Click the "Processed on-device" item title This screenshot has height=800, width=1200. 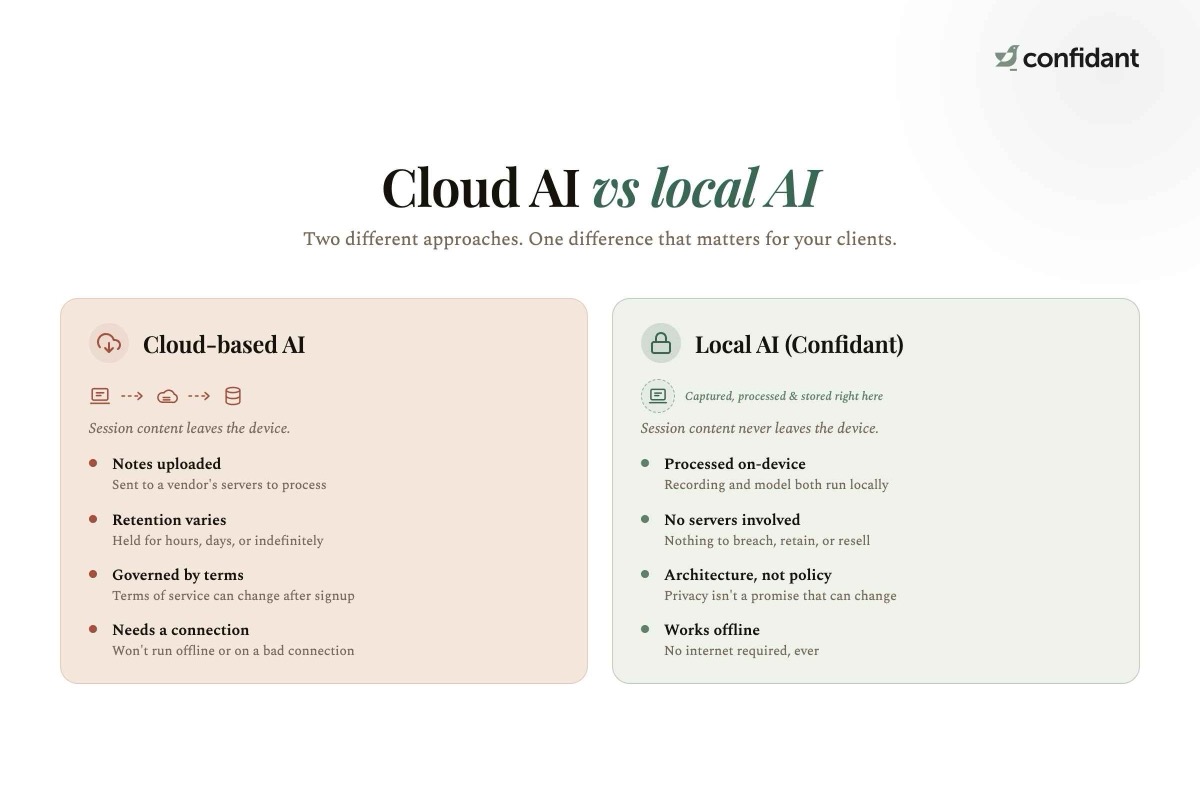tap(735, 464)
